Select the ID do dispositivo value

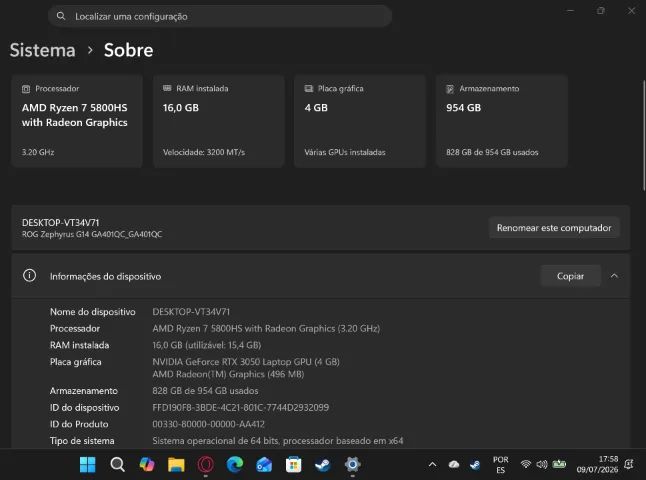pos(241,407)
